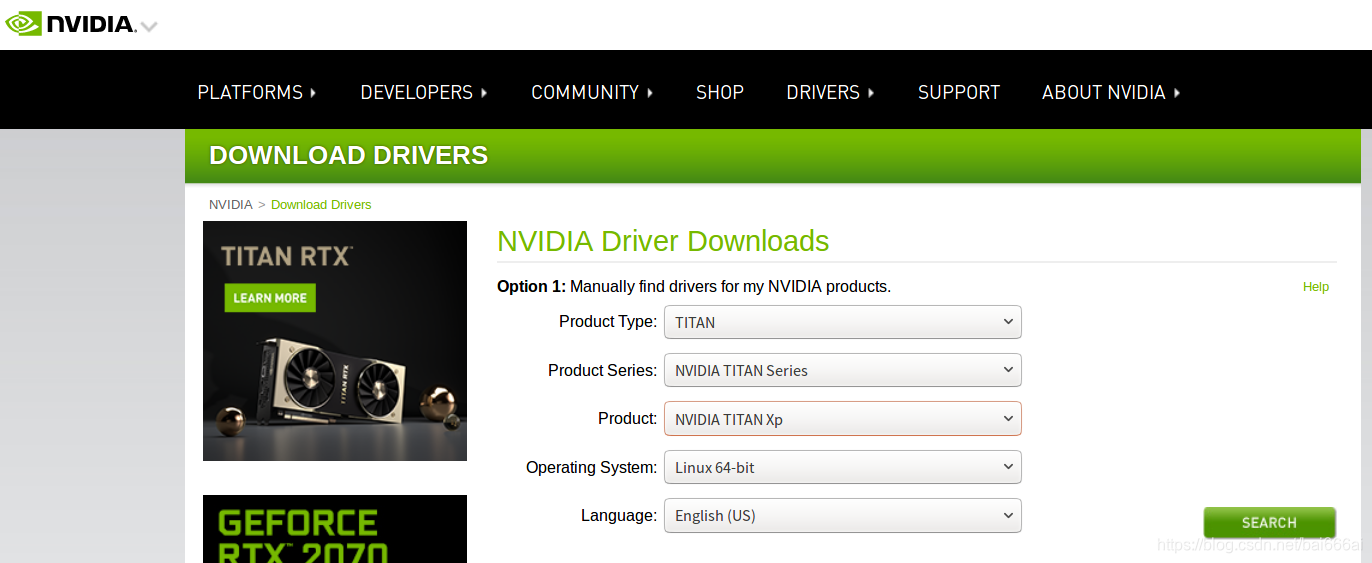Image resolution: width=1372 pixels, height=563 pixels.
Task: Click LEARN MORE on TITAN RTX ad
Action: 270,298
